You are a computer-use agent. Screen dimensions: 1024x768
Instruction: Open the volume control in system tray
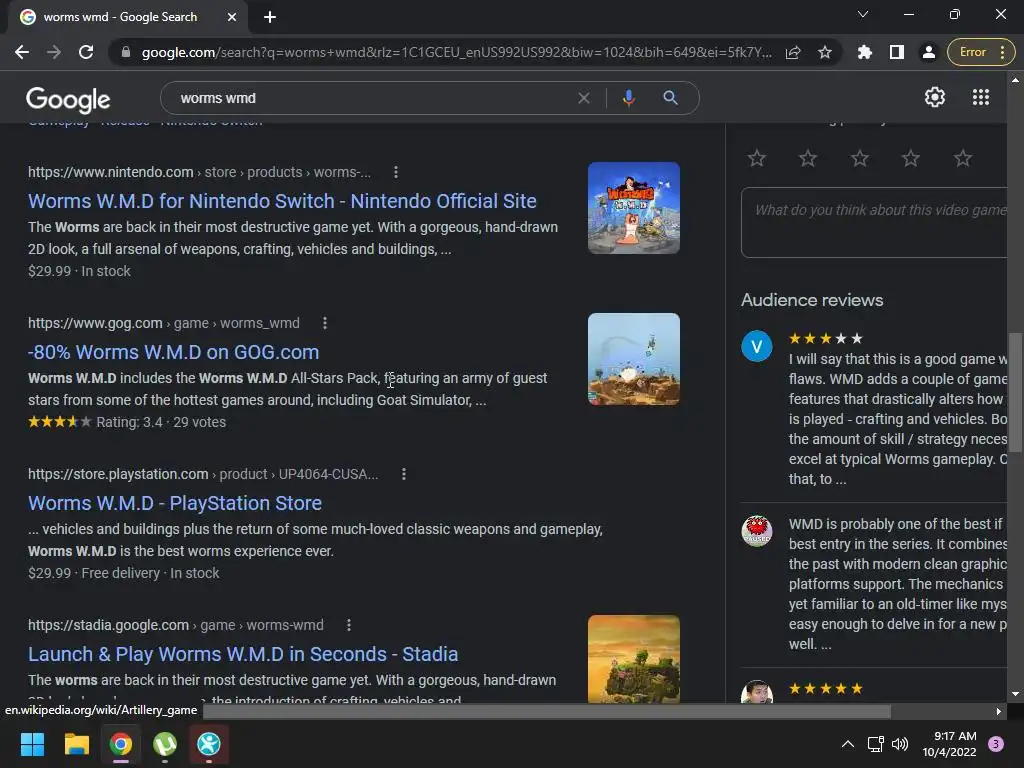click(900, 744)
